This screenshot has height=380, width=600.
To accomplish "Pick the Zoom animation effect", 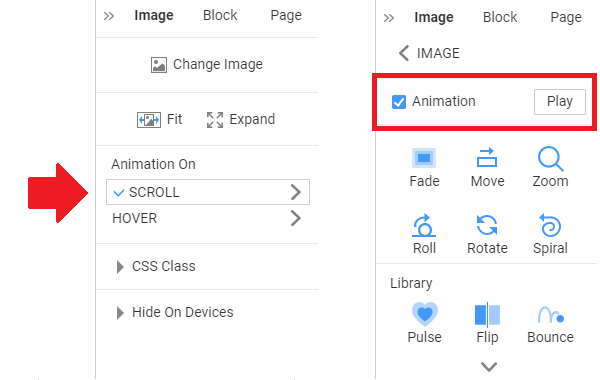I will (x=550, y=158).
